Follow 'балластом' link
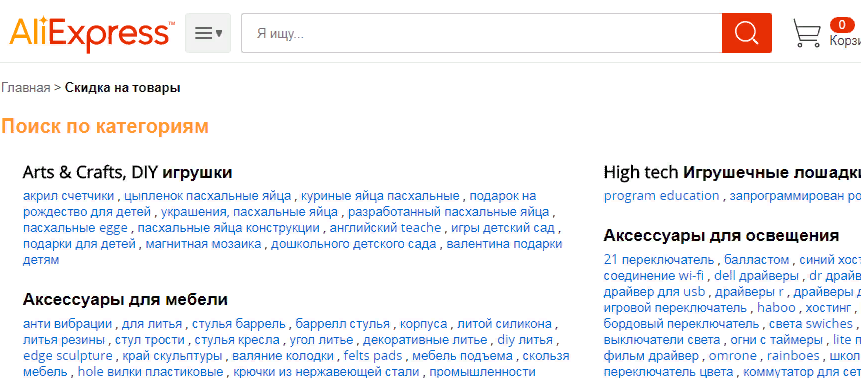 757,259
